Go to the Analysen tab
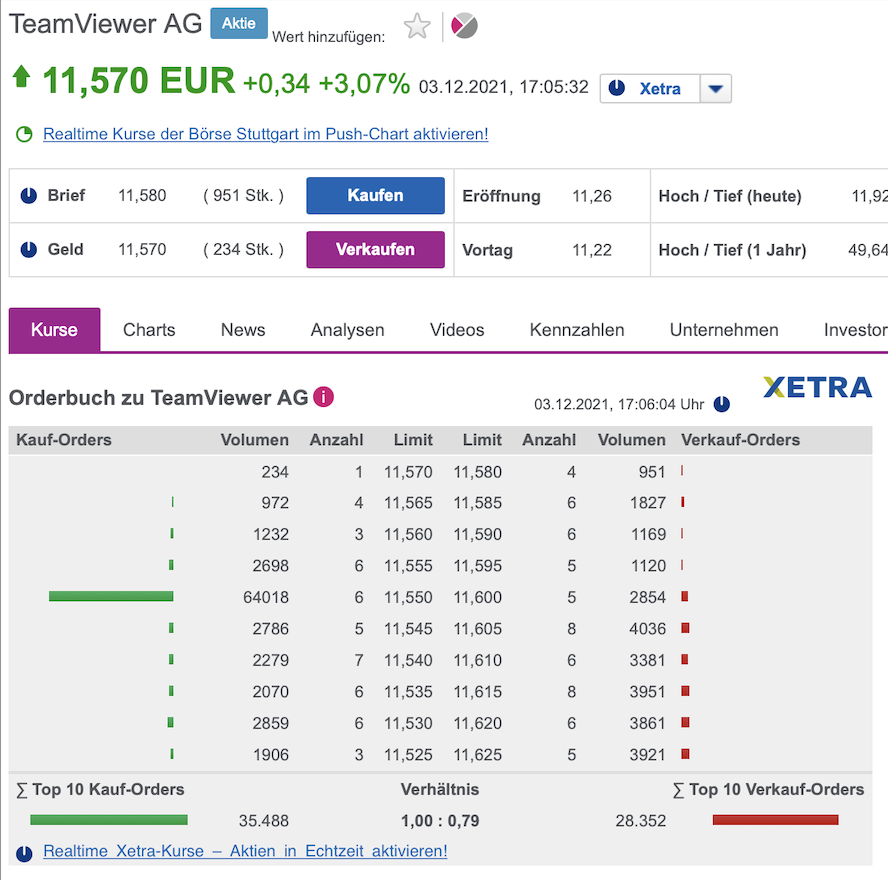This screenshot has height=880, width=888. (x=347, y=330)
